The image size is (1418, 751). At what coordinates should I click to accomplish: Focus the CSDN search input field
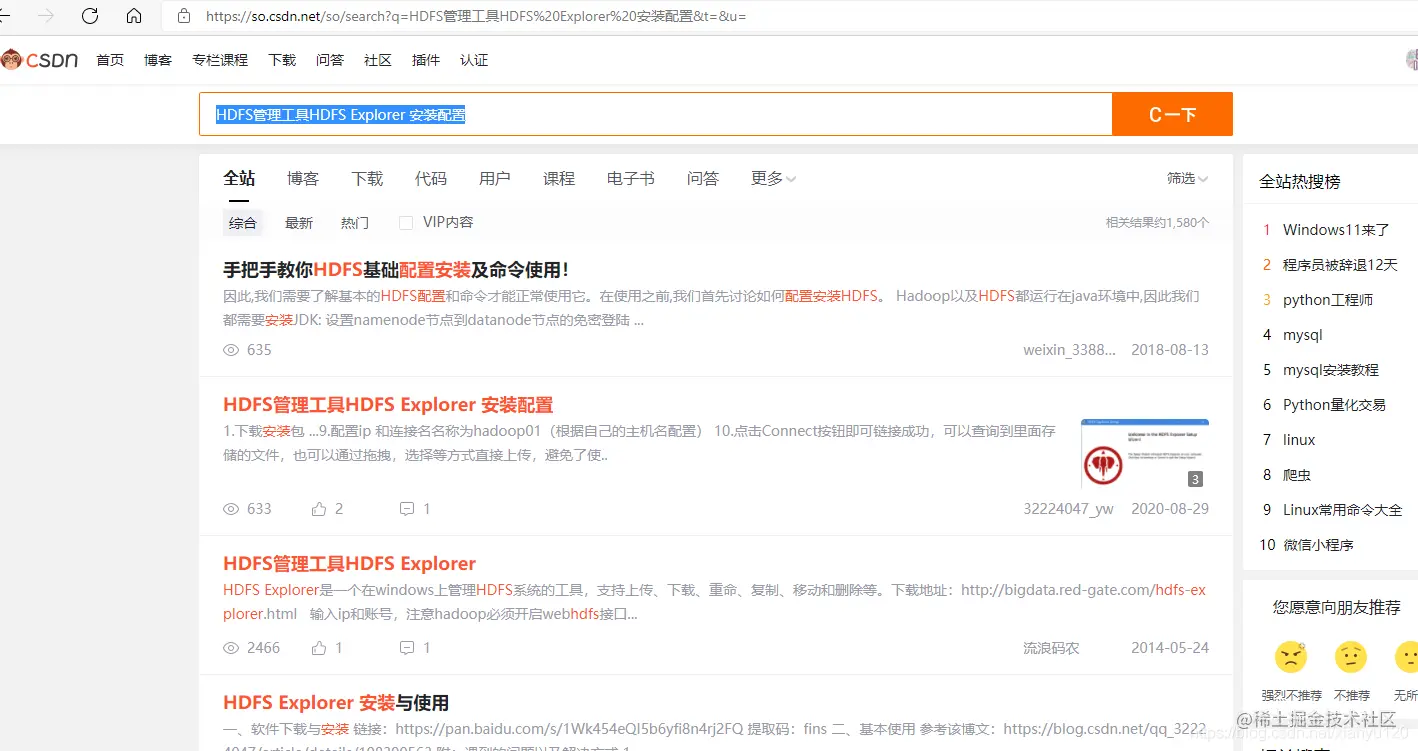pyautogui.click(x=656, y=114)
